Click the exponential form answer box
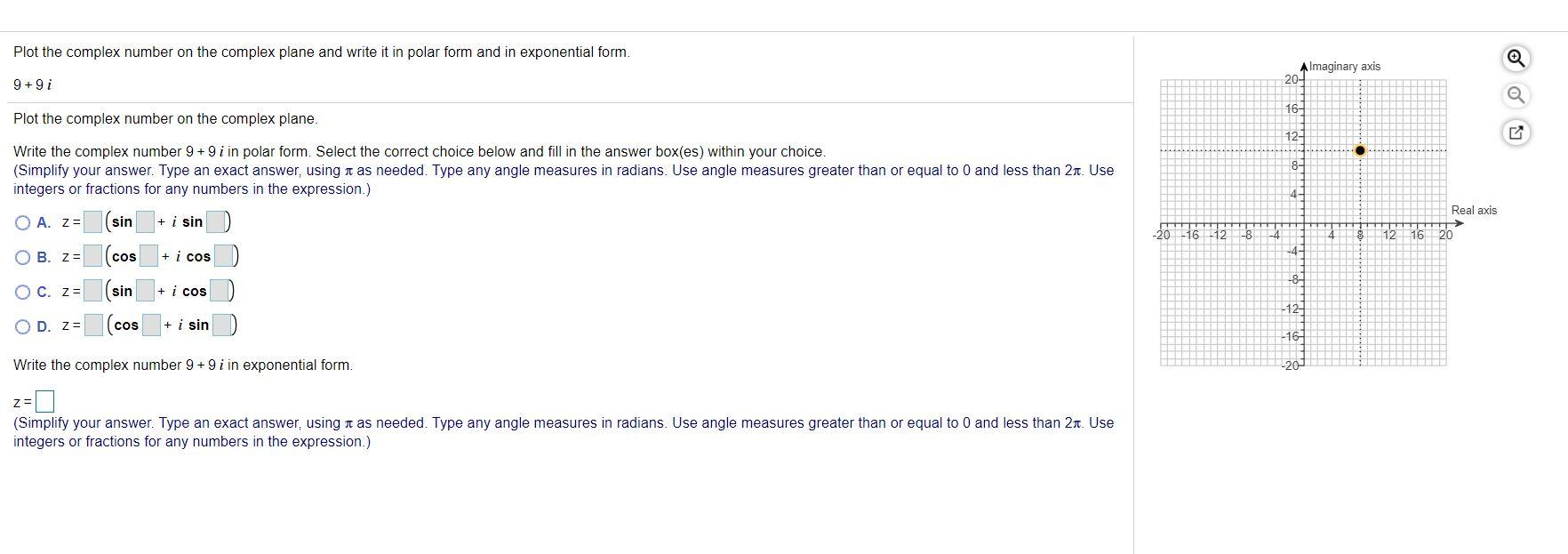The height and width of the screenshot is (554, 1568). click(x=44, y=401)
